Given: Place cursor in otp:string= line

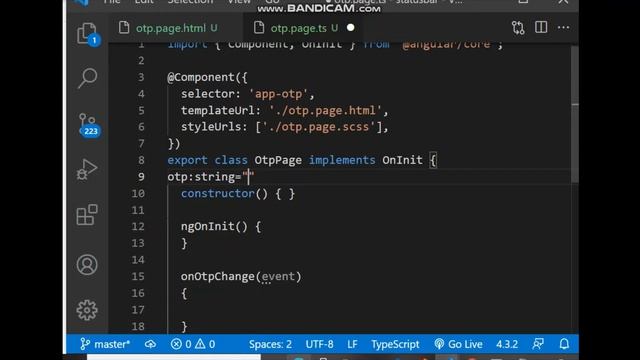Looking at the screenshot, I should tap(211, 177).
